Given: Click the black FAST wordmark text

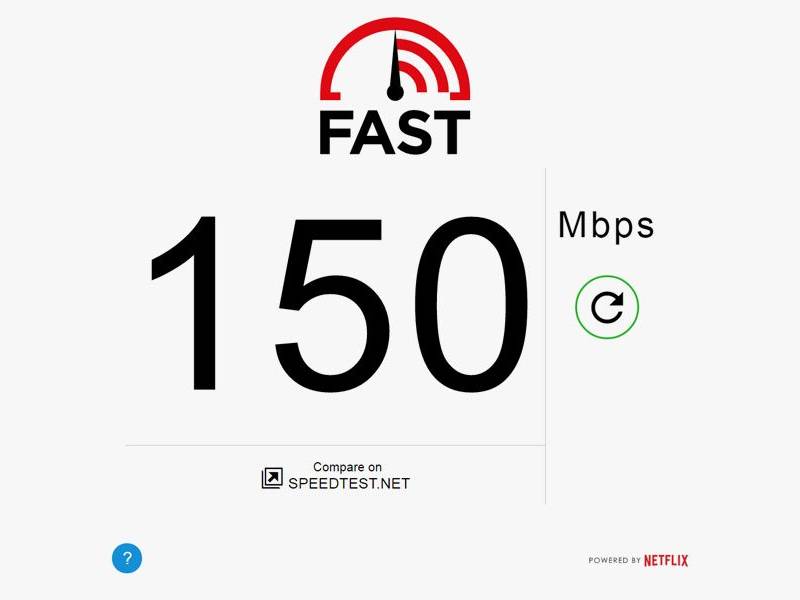Looking at the screenshot, I should (394, 134).
